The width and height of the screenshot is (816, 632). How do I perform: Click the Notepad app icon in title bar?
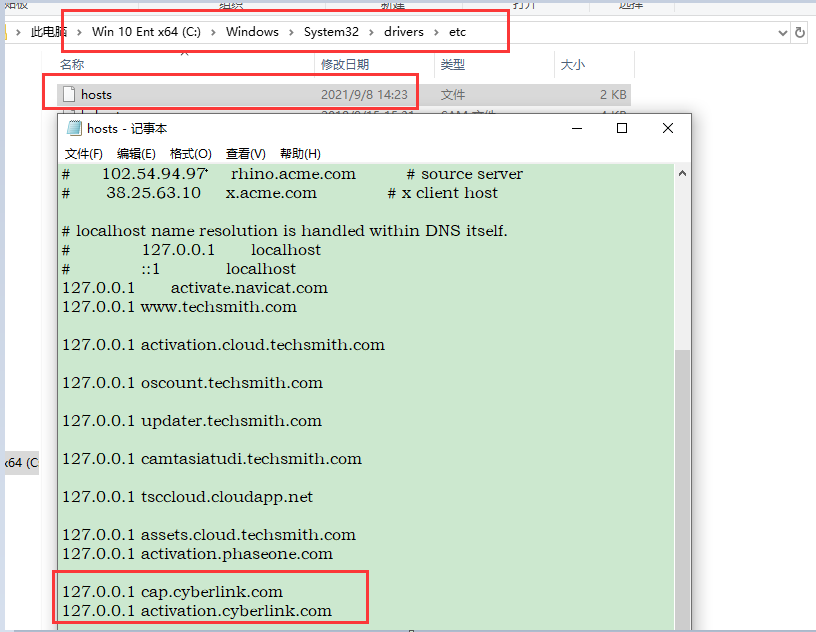pos(74,128)
